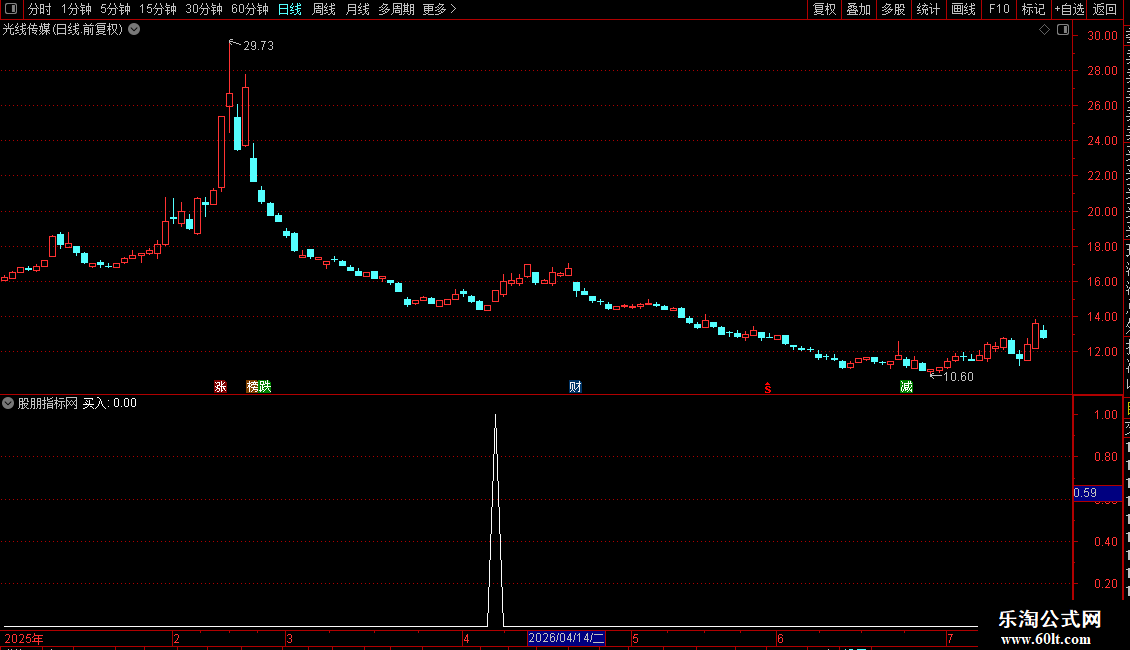Click the buy signal spike peak
Image resolution: width=1130 pixels, height=650 pixels.
tap(495, 417)
